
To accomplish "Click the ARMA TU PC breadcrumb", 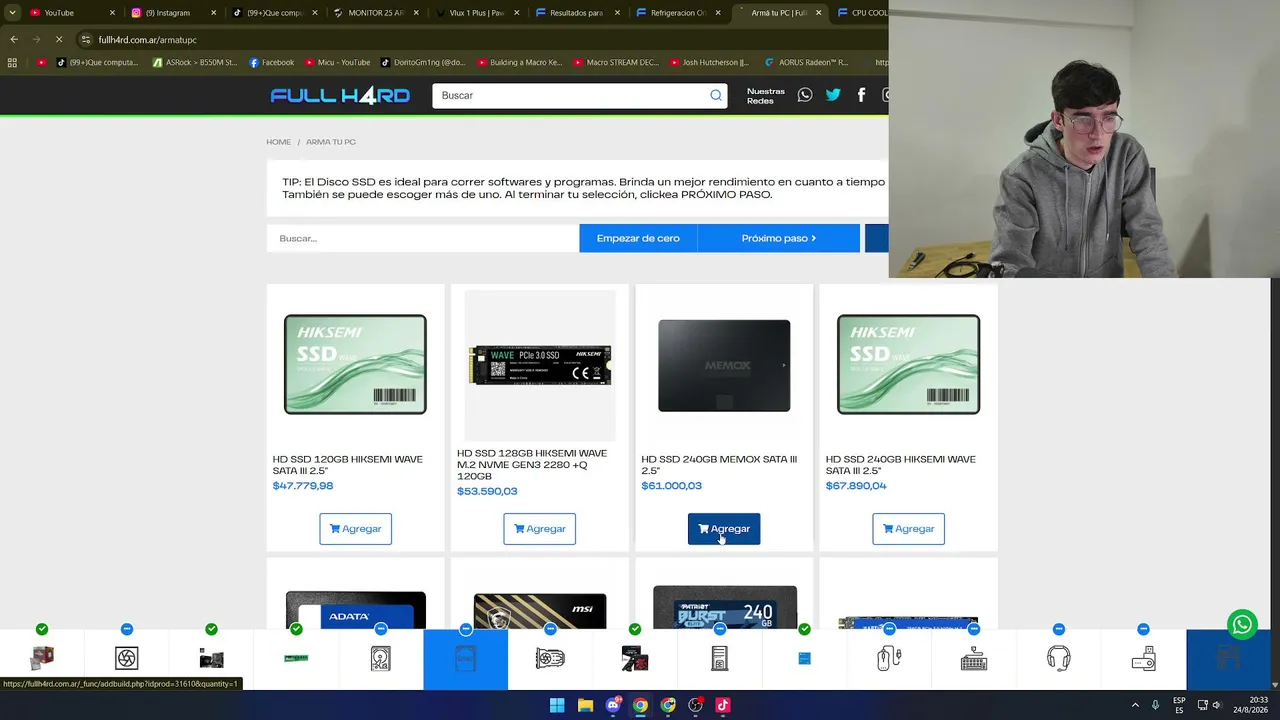I will [x=331, y=142].
